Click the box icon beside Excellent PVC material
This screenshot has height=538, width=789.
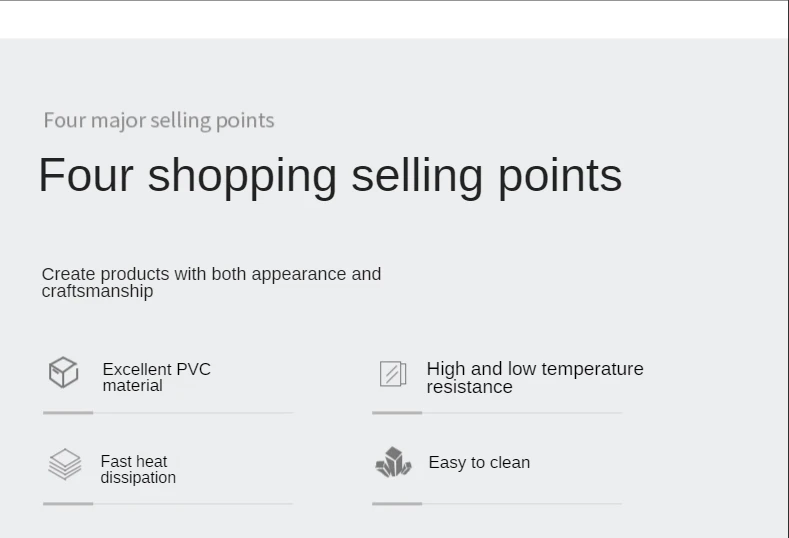pyautogui.click(x=63, y=372)
